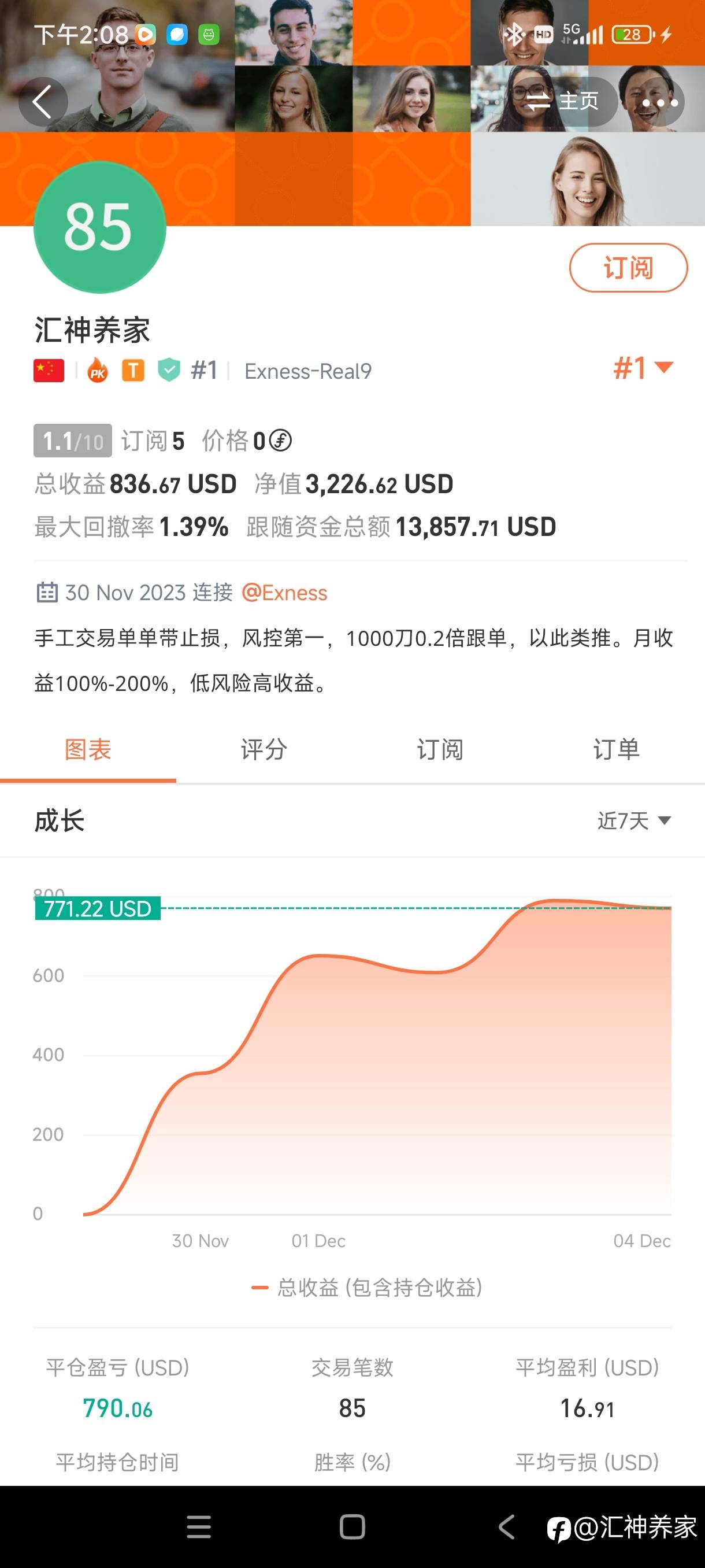
Task: Open the three-dots more menu
Action: [x=659, y=102]
